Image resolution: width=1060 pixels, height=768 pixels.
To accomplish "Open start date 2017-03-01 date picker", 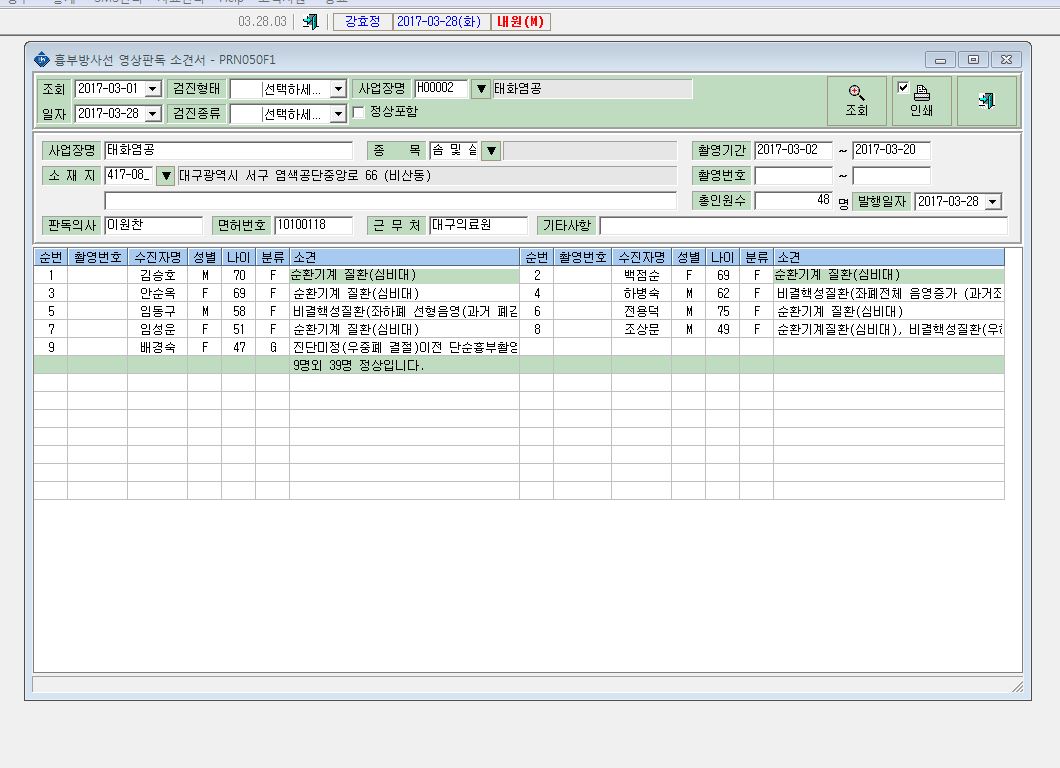I will coord(153,89).
